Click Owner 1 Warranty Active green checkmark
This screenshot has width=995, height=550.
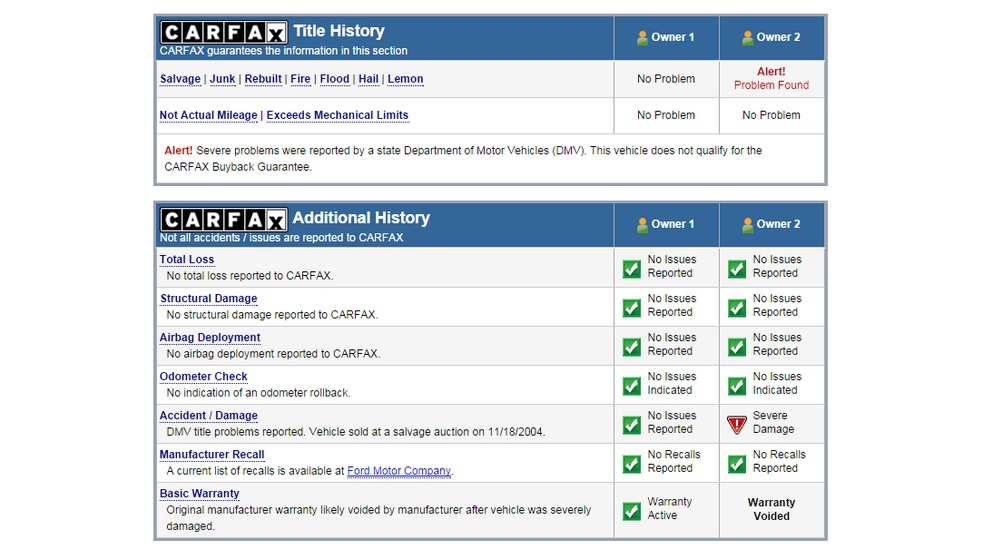(x=632, y=510)
